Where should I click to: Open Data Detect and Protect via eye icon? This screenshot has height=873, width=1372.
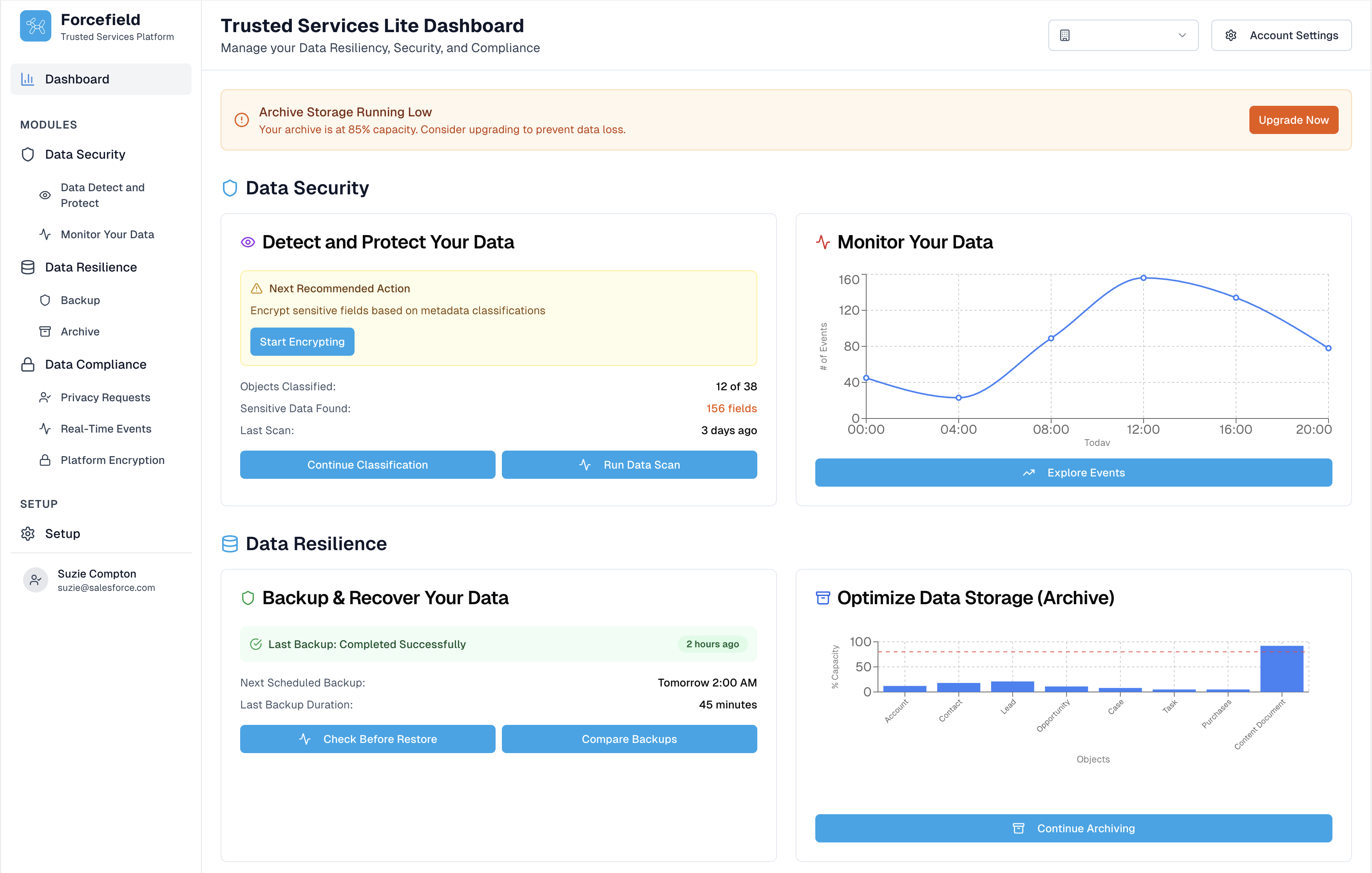(x=45, y=195)
